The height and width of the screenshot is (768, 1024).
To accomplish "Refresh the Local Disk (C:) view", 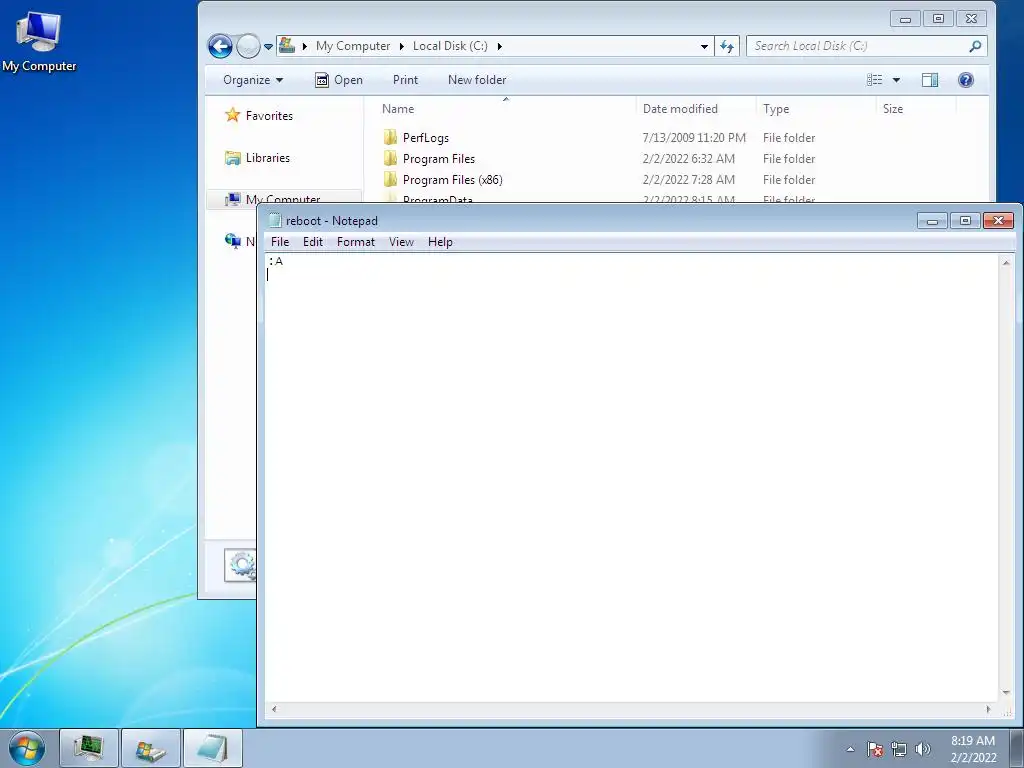I will click(x=726, y=46).
